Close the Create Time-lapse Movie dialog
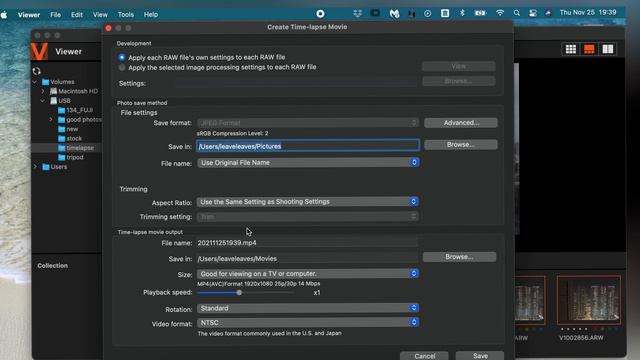 pos(108,28)
